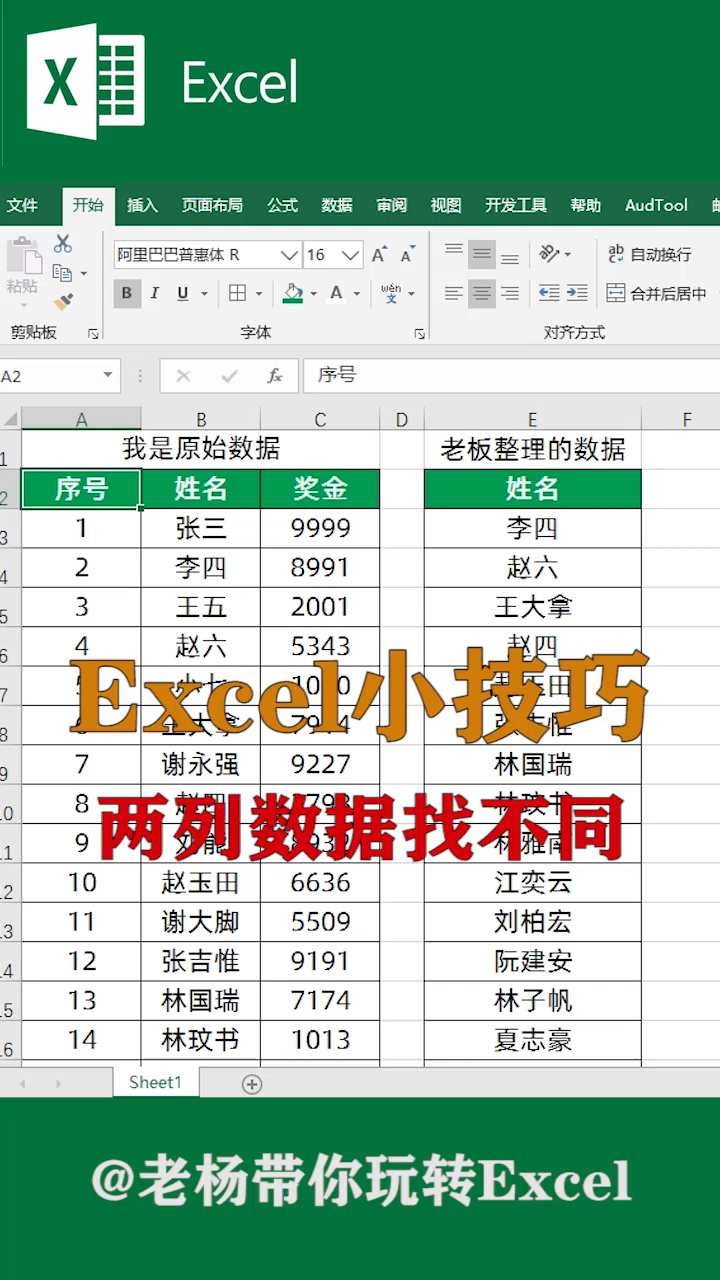This screenshot has width=720, height=1280.
Task: Click the insert function fx icon
Action: 275,376
